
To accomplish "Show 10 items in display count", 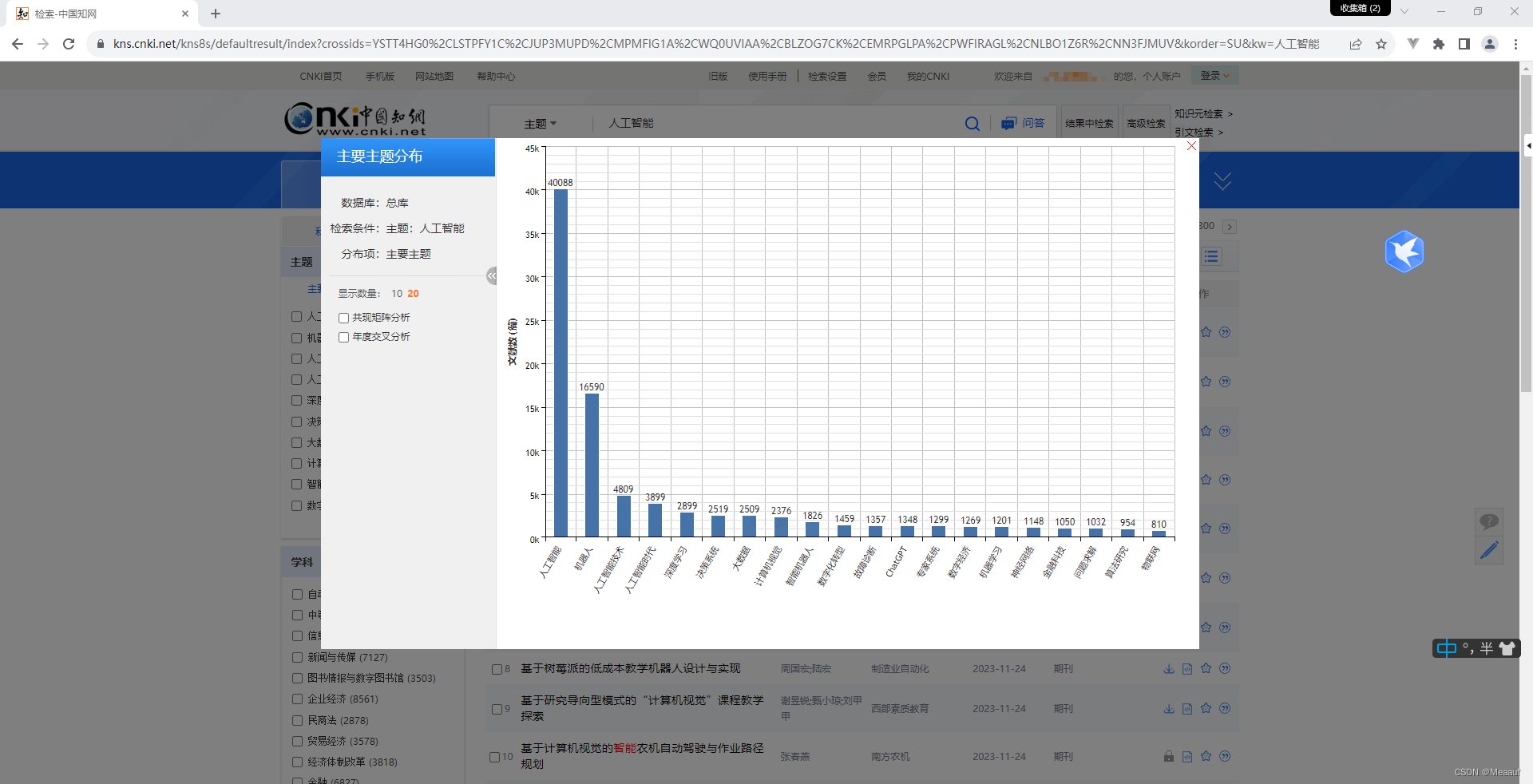I will tap(397, 294).
